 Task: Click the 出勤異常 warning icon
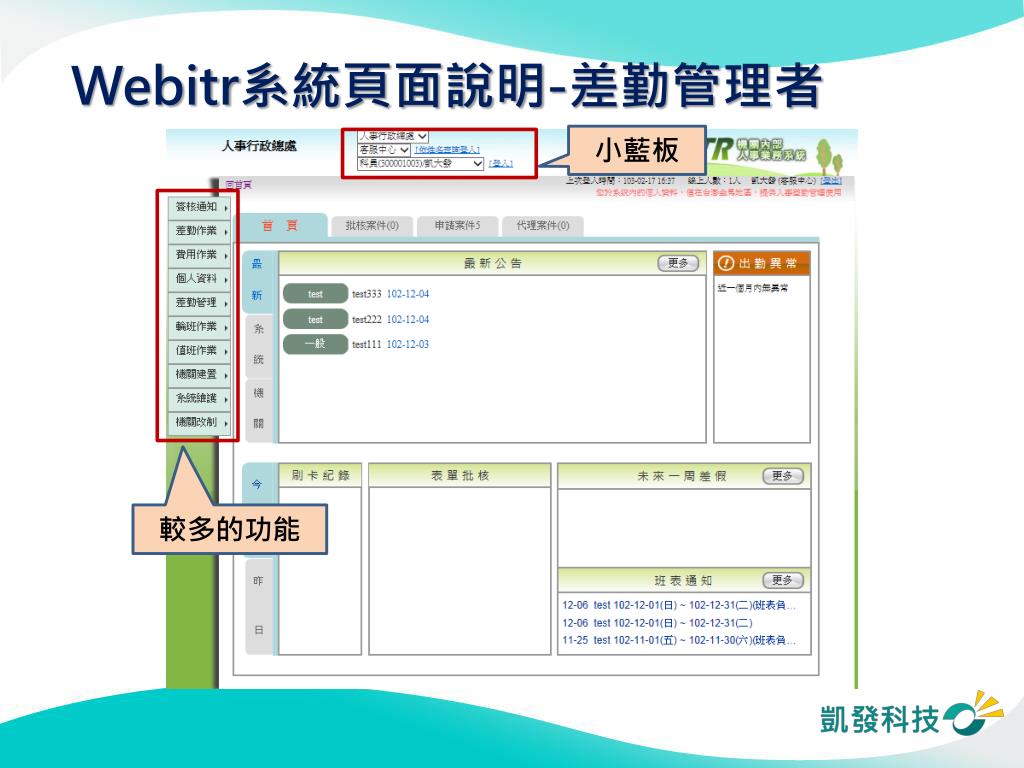726,263
